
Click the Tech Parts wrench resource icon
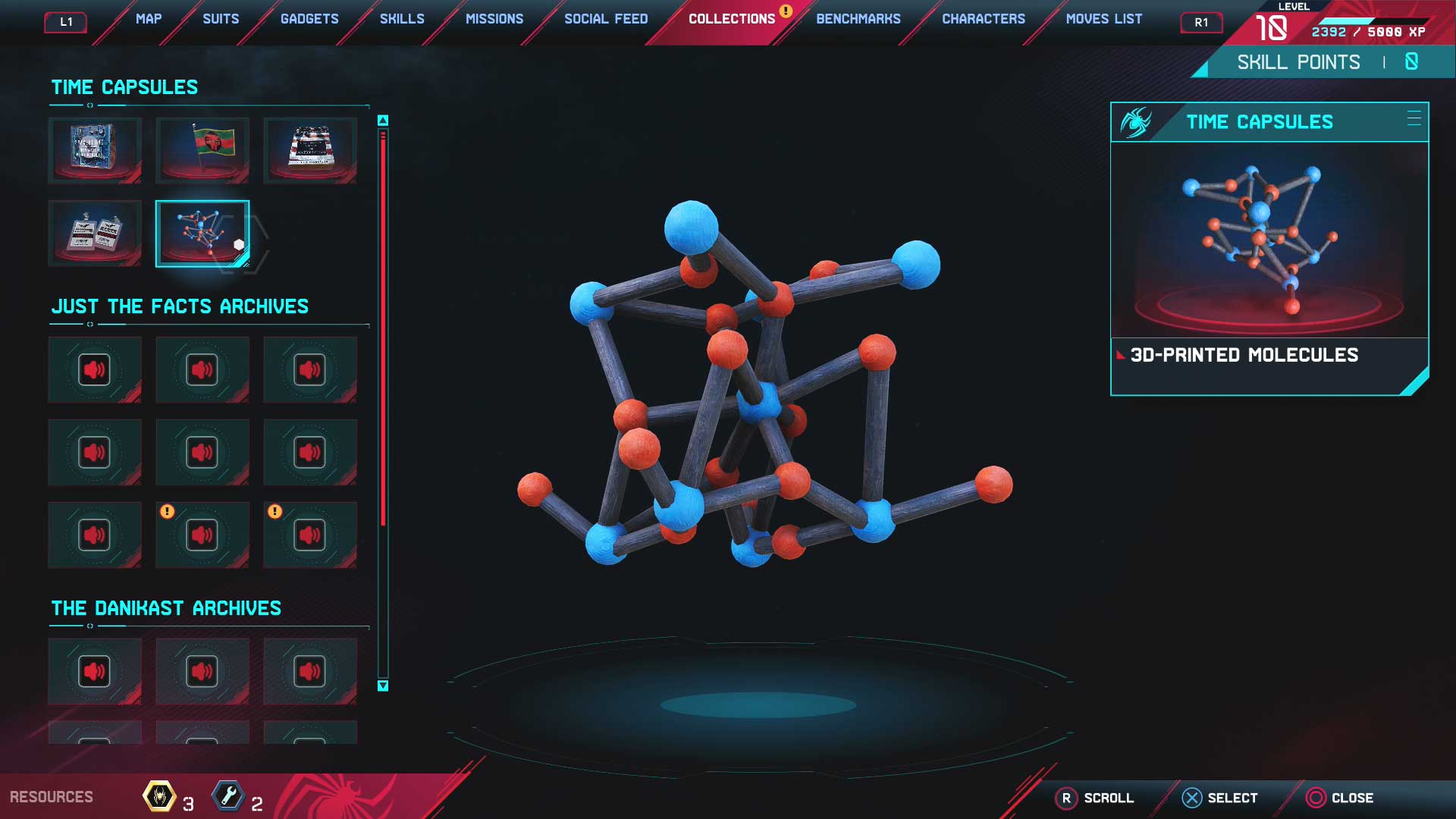[228, 796]
